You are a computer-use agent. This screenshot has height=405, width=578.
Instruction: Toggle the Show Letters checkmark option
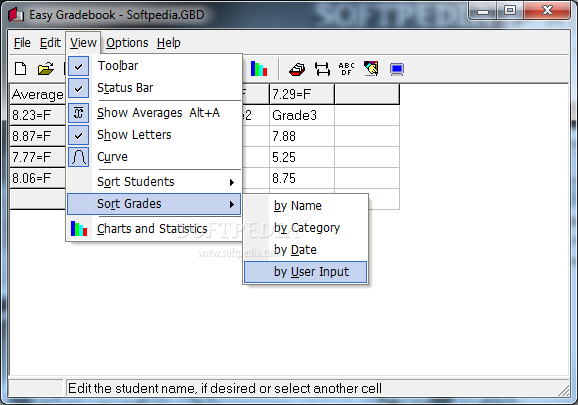79,135
